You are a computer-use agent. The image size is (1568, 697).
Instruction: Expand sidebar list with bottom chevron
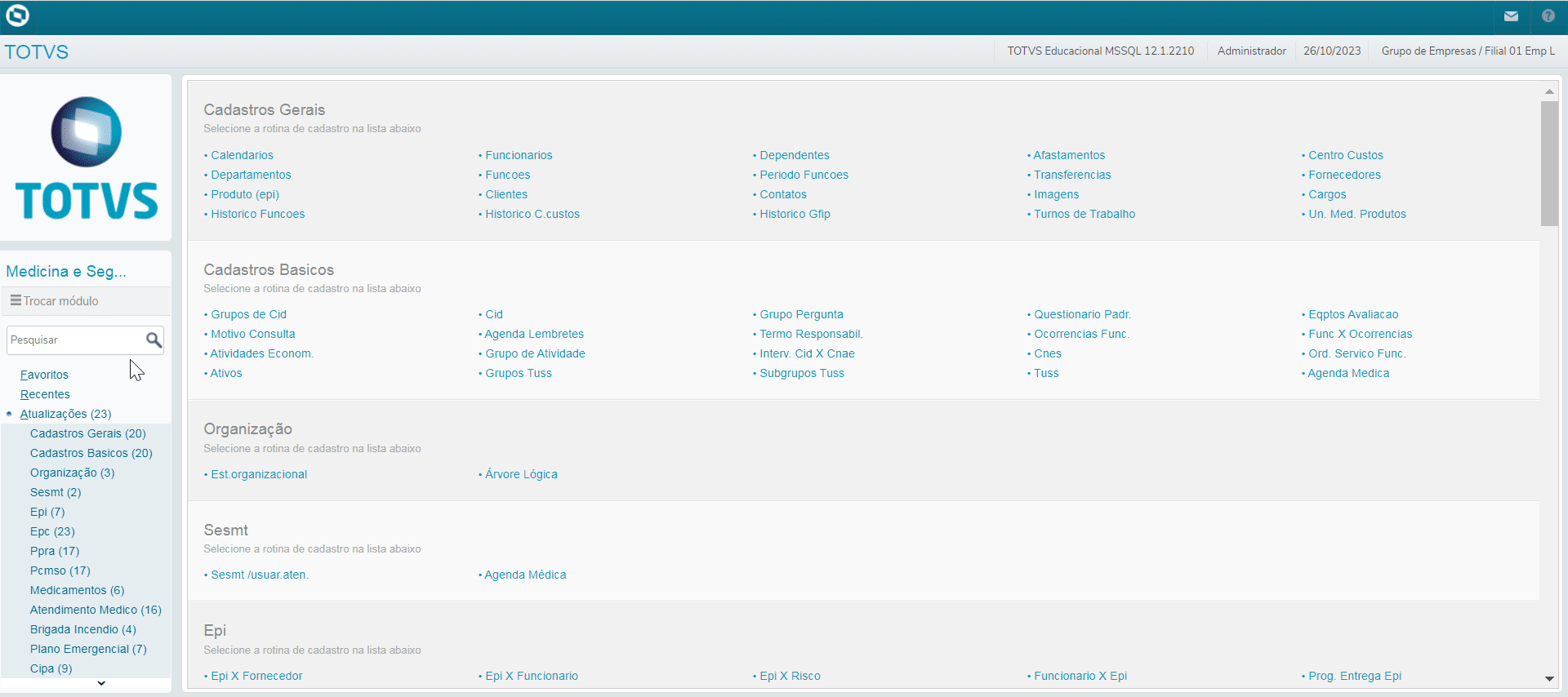point(101,683)
